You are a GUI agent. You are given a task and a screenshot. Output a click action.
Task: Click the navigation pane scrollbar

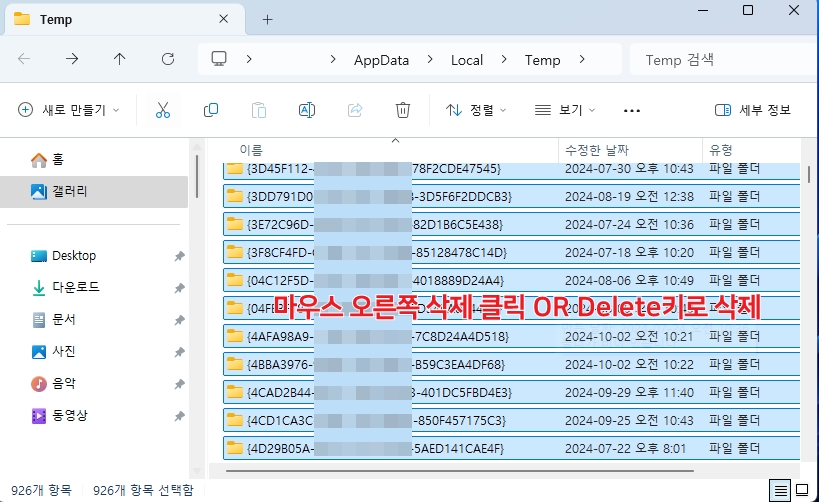pyautogui.click(x=197, y=177)
